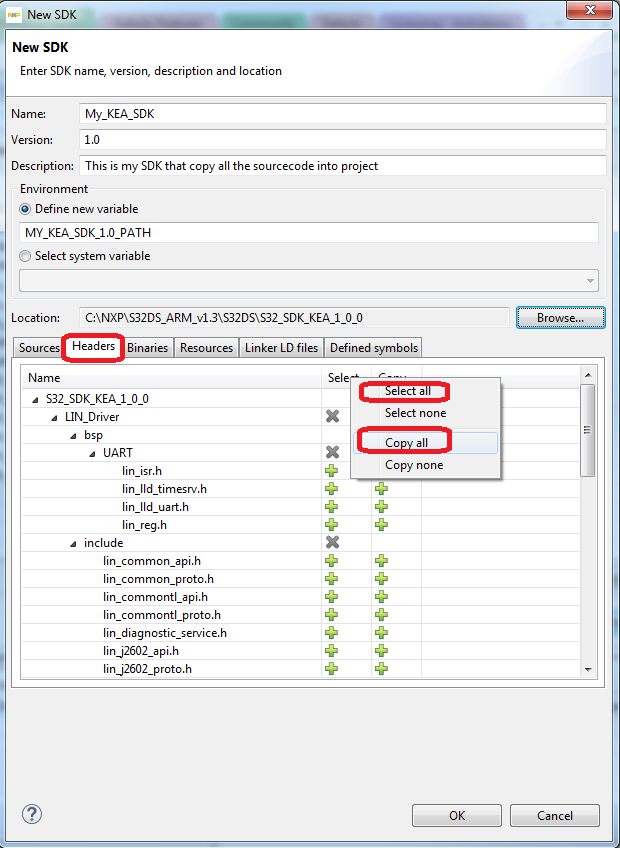
Task: Toggle Select icon for include folder
Action: tap(332, 542)
